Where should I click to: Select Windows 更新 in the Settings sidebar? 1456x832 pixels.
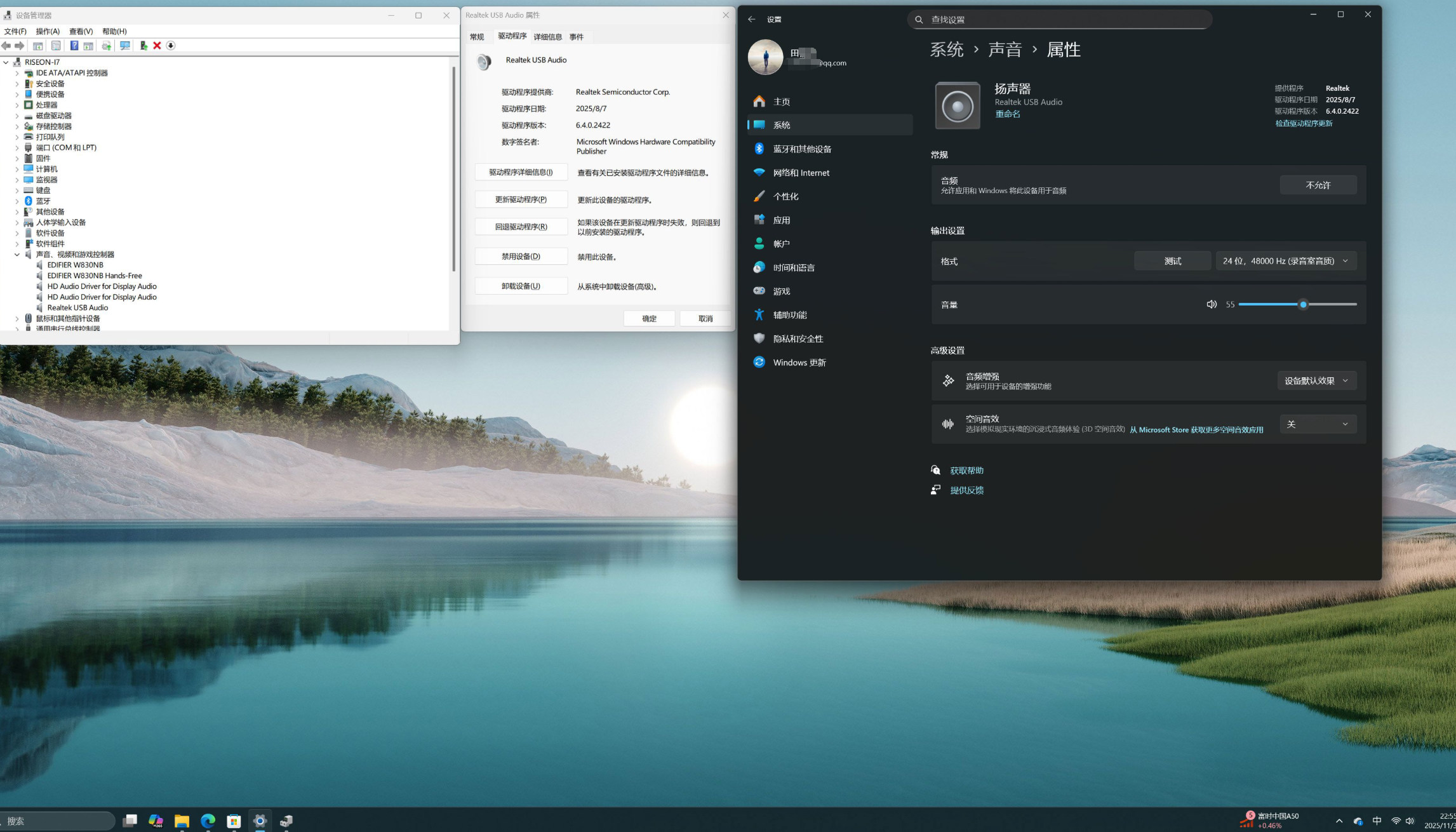[799, 362]
